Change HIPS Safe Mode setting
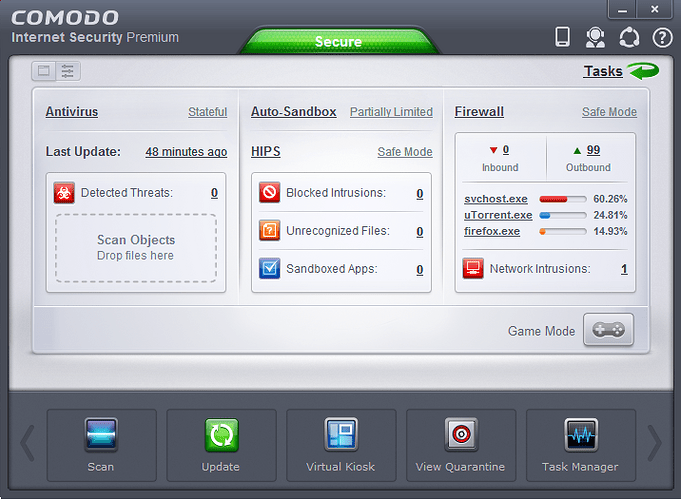This screenshot has height=500, width=681. click(x=405, y=152)
